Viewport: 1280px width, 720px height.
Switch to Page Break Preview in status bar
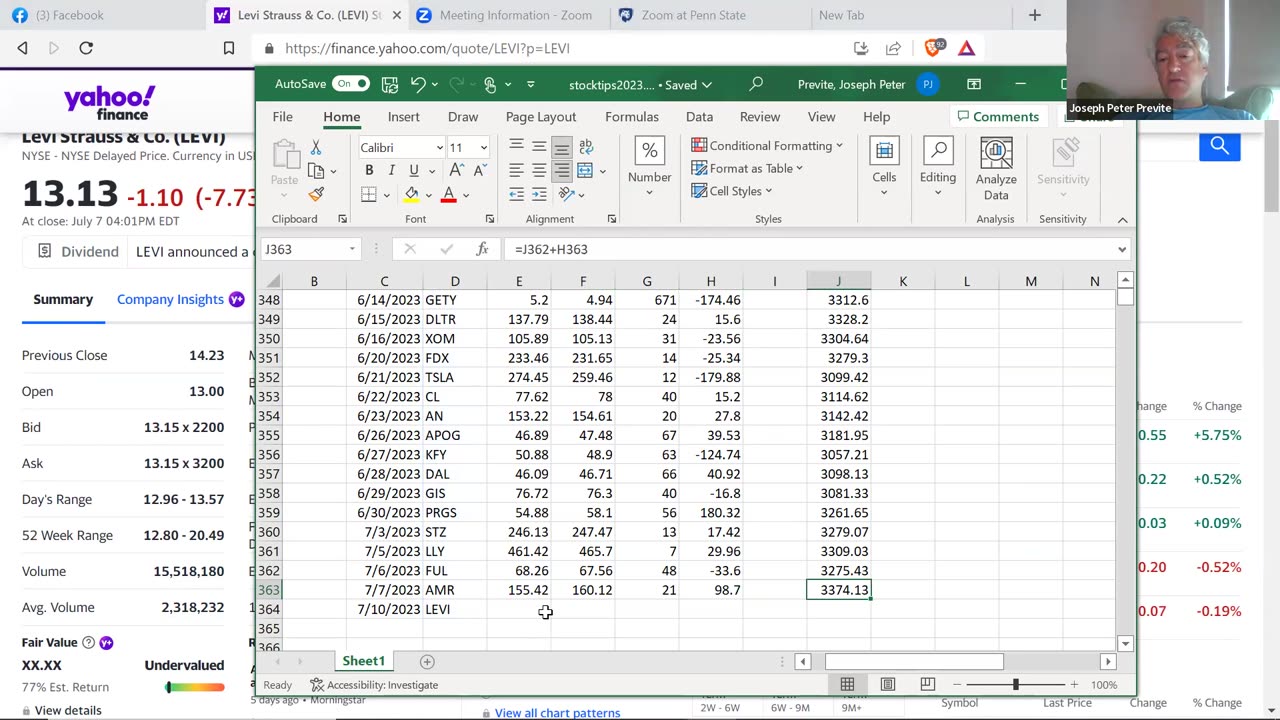click(x=927, y=685)
